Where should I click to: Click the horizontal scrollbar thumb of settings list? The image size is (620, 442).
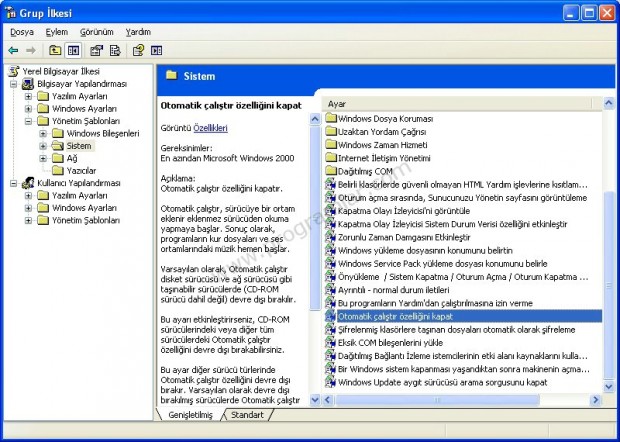437,400
